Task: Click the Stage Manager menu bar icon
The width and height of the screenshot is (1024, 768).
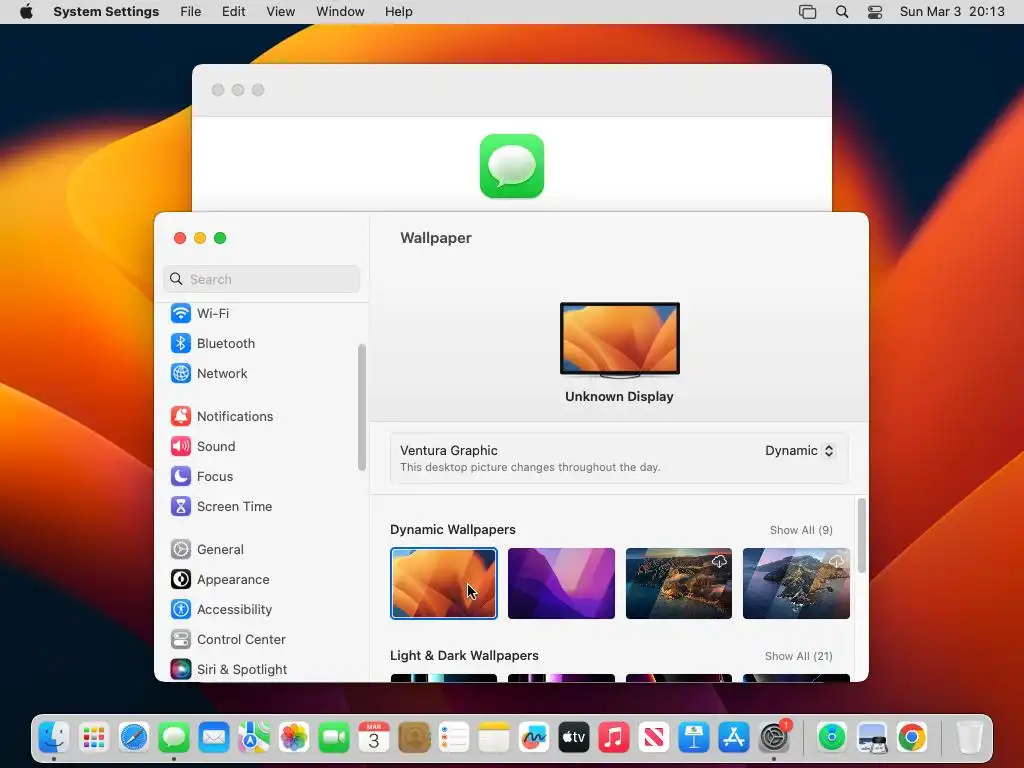Action: [x=808, y=12]
